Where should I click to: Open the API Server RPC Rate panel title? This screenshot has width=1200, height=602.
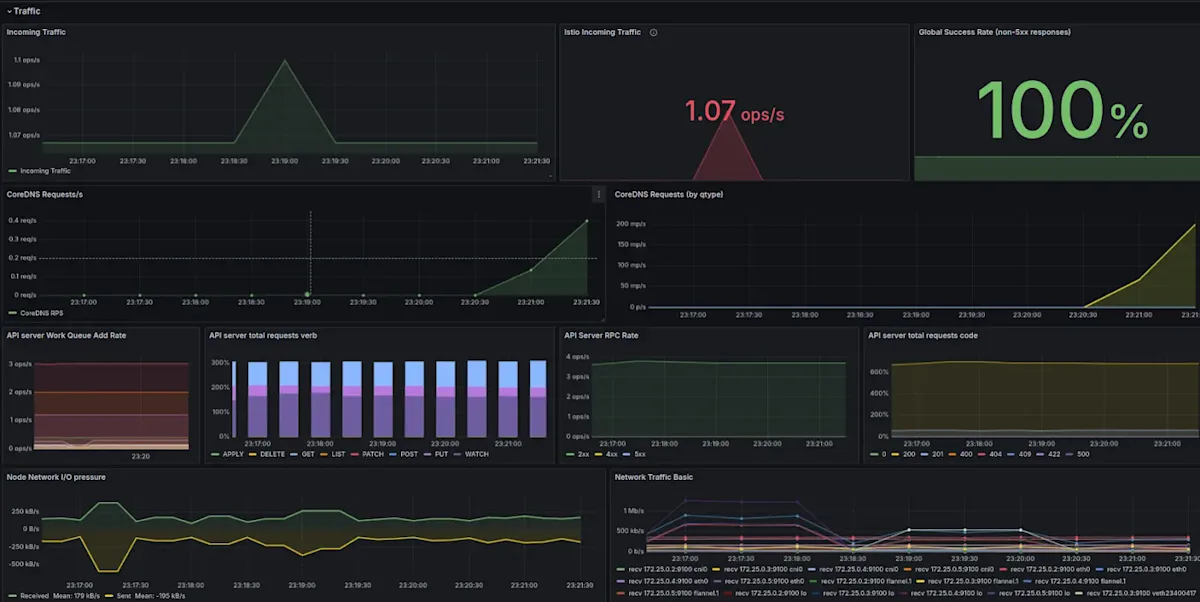(x=601, y=335)
